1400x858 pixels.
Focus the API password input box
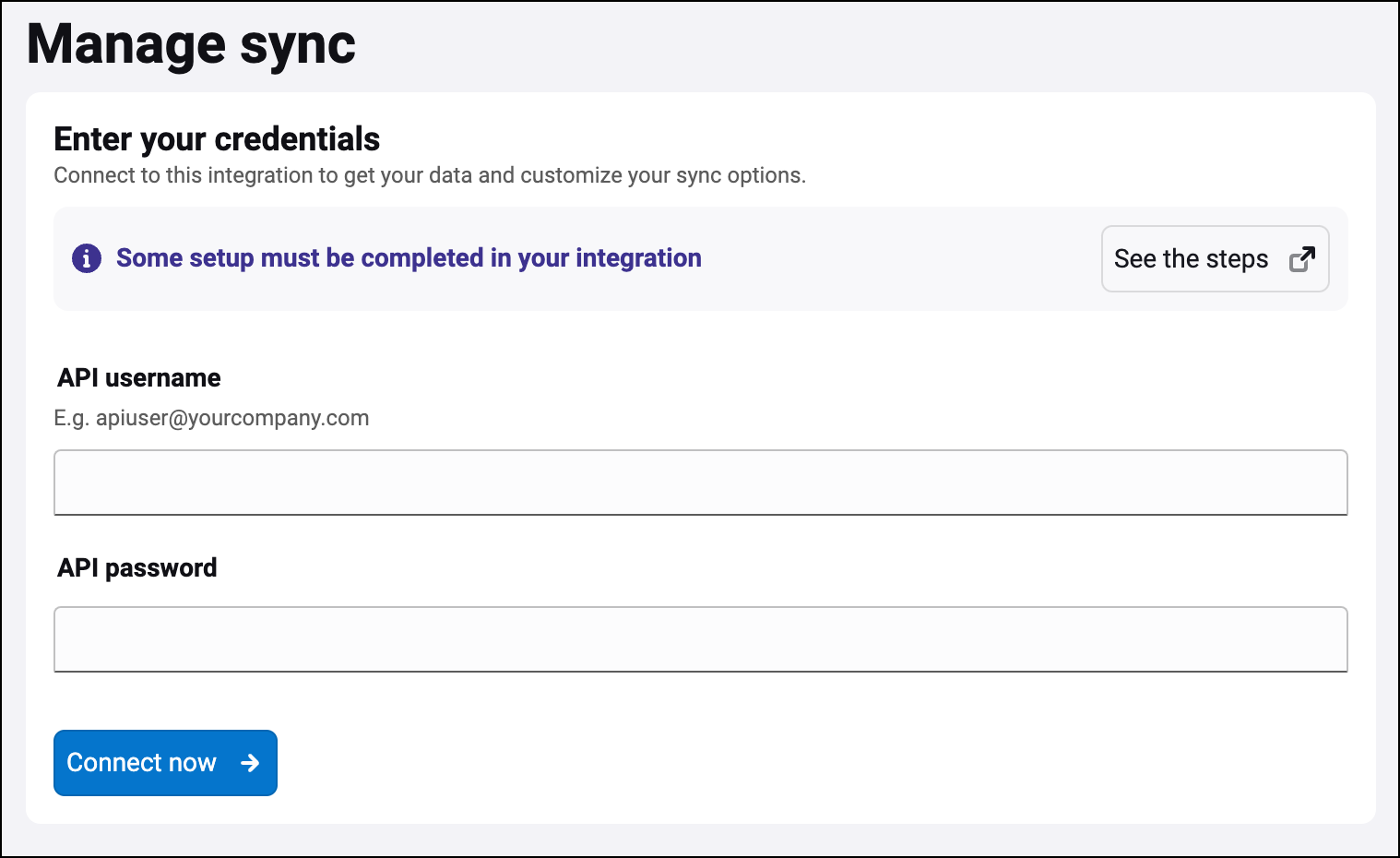pyautogui.click(x=700, y=639)
